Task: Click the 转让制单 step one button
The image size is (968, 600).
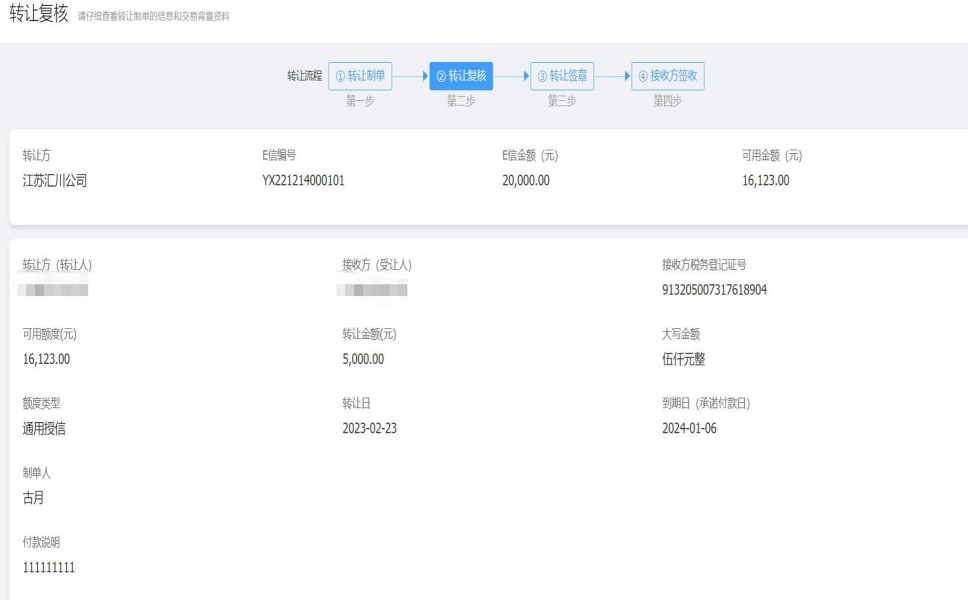Action: point(360,76)
